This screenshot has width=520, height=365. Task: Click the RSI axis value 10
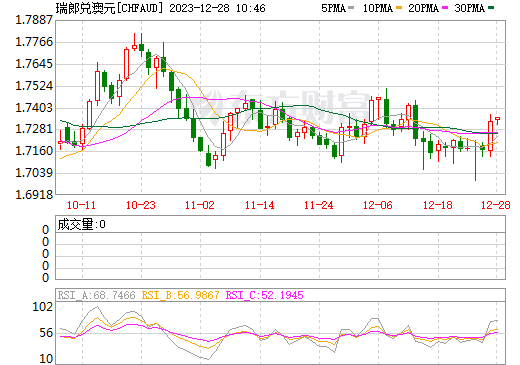46,359
